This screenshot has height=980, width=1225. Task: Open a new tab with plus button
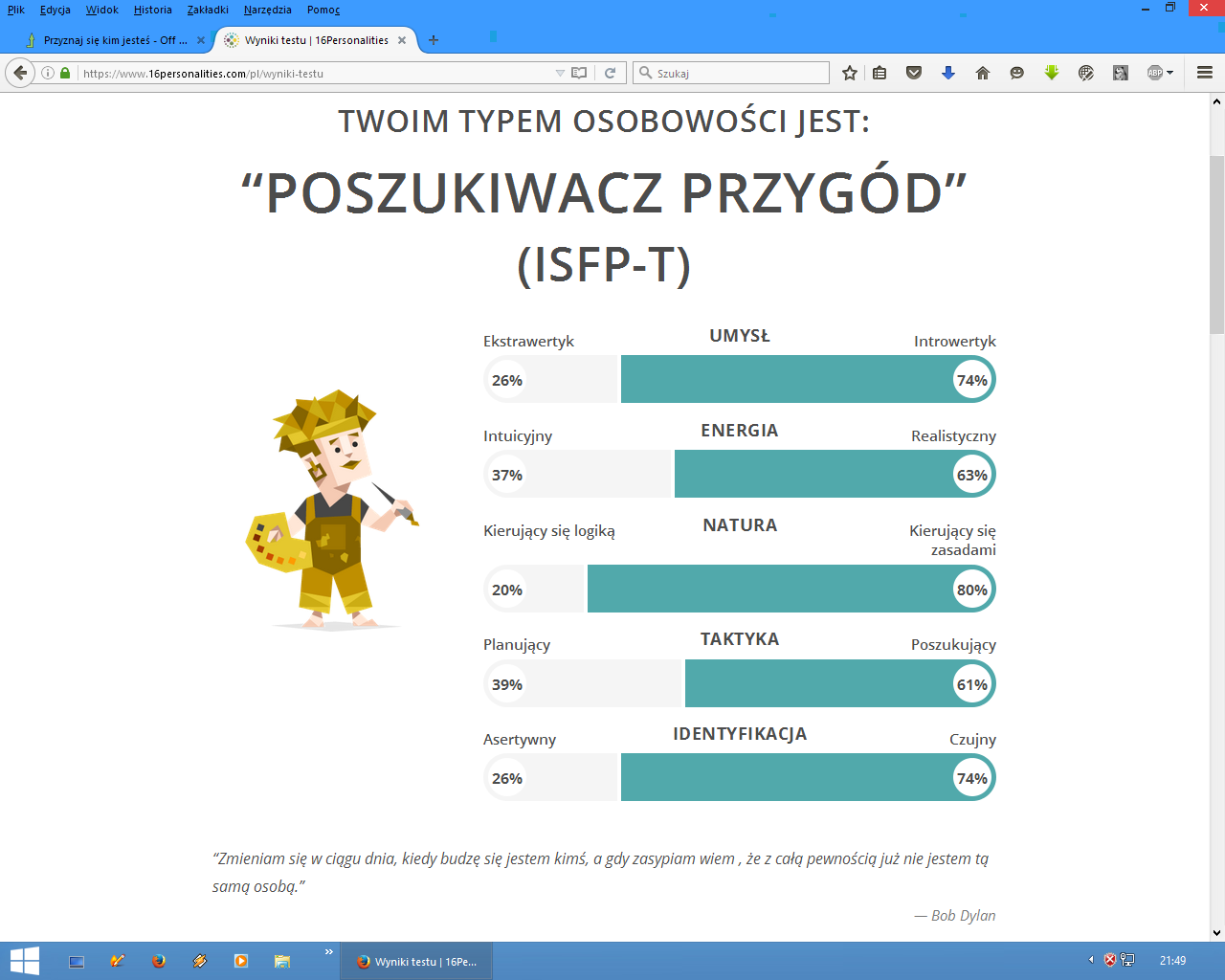[x=434, y=40]
